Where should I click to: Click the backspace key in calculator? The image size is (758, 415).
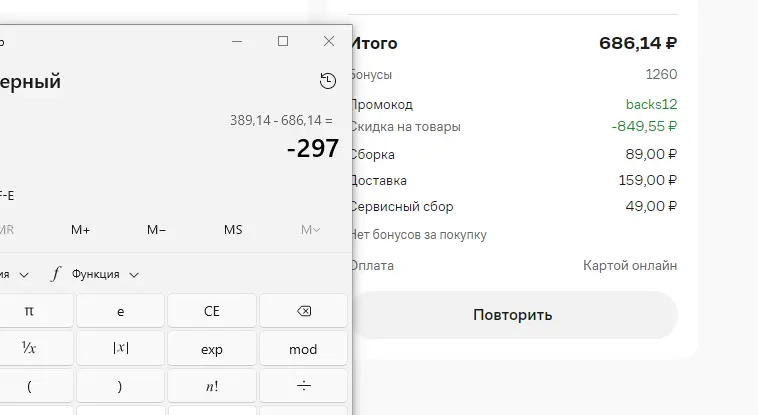pyautogui.click(x=304, y=311)
